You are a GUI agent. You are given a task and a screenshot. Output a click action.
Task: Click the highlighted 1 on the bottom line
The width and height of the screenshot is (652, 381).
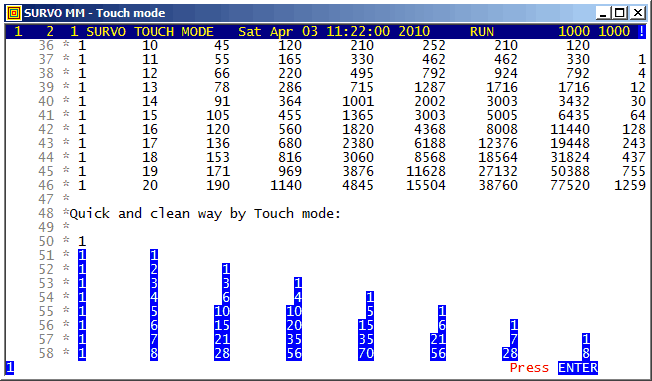click(10, 368)
